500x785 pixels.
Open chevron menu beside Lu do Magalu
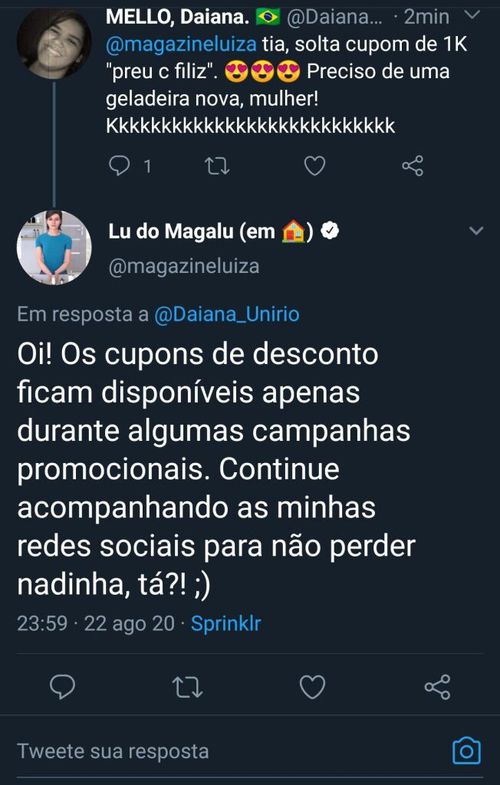pos(476,231)
